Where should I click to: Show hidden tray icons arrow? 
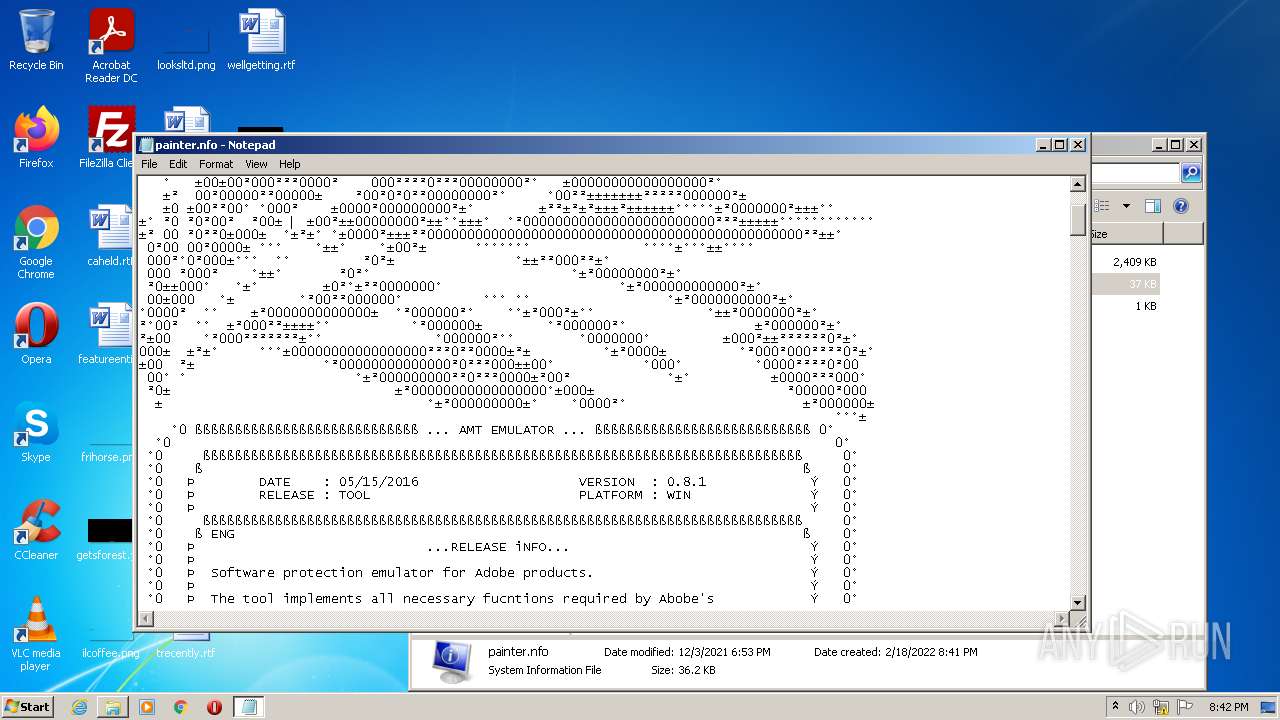(1116, 707)
